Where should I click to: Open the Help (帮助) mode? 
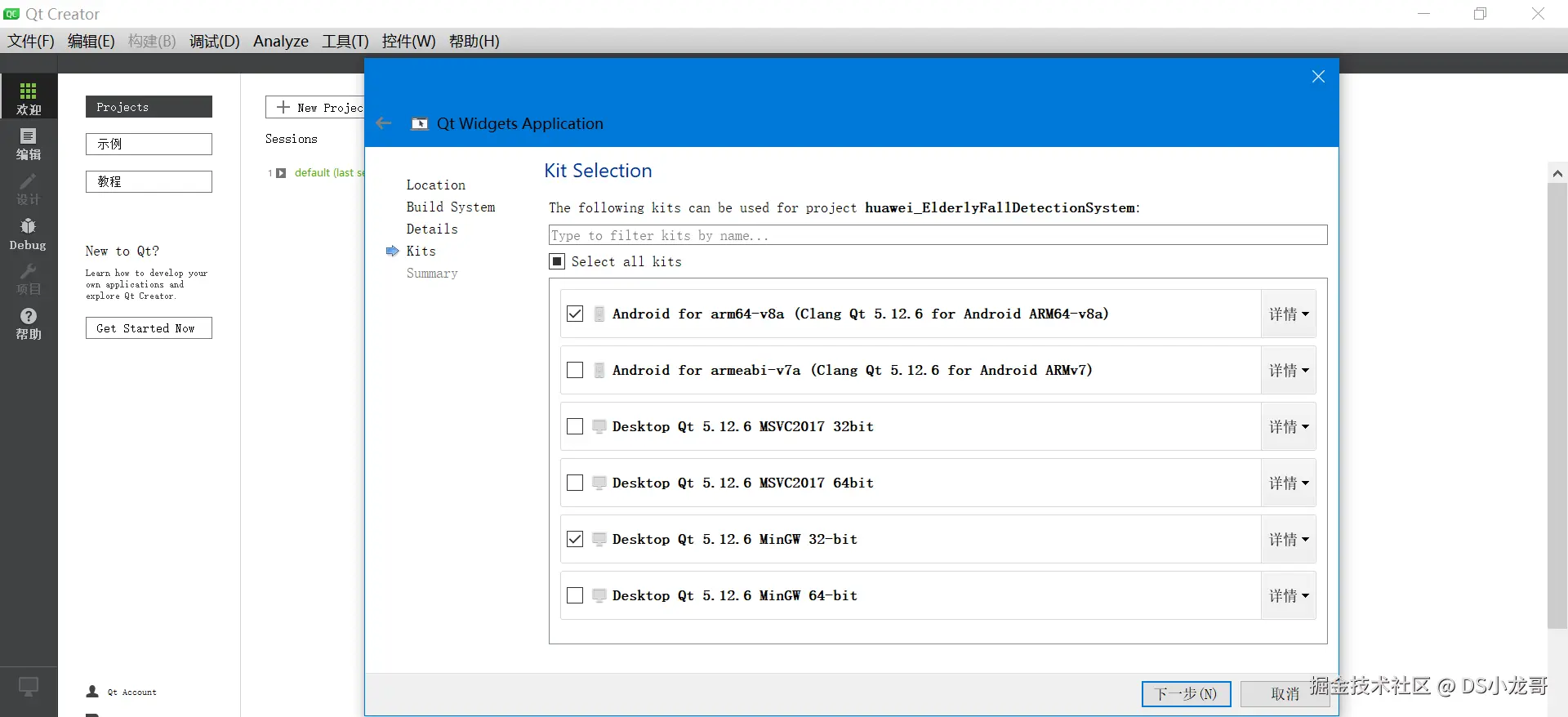pyautogui.click(x=29, y=323)
